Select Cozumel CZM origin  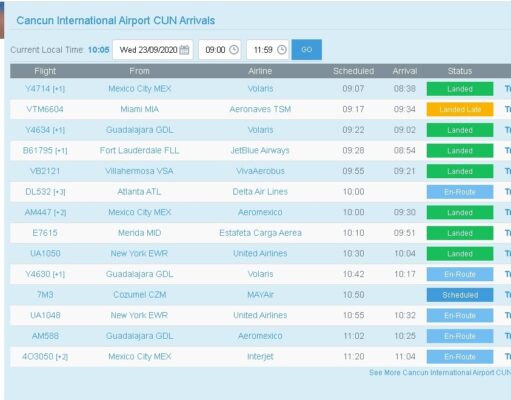pyautogui.click(x=140, y=295)
